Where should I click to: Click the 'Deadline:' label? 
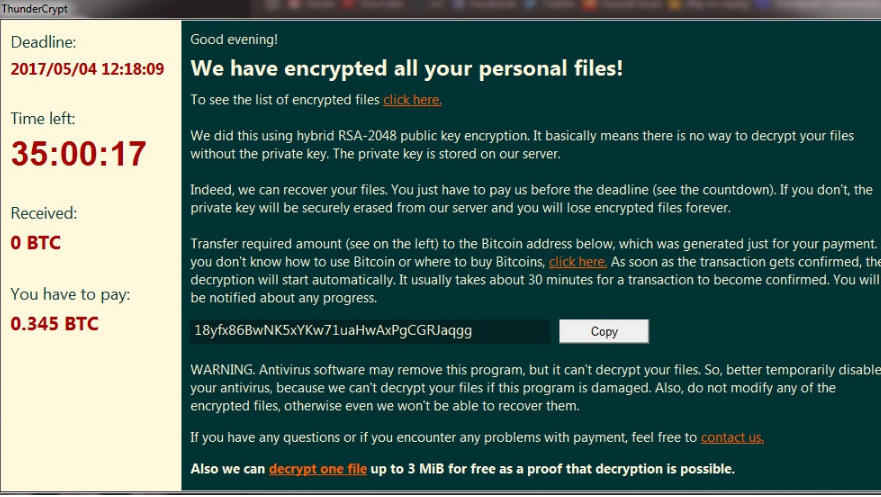coord(43,42)
